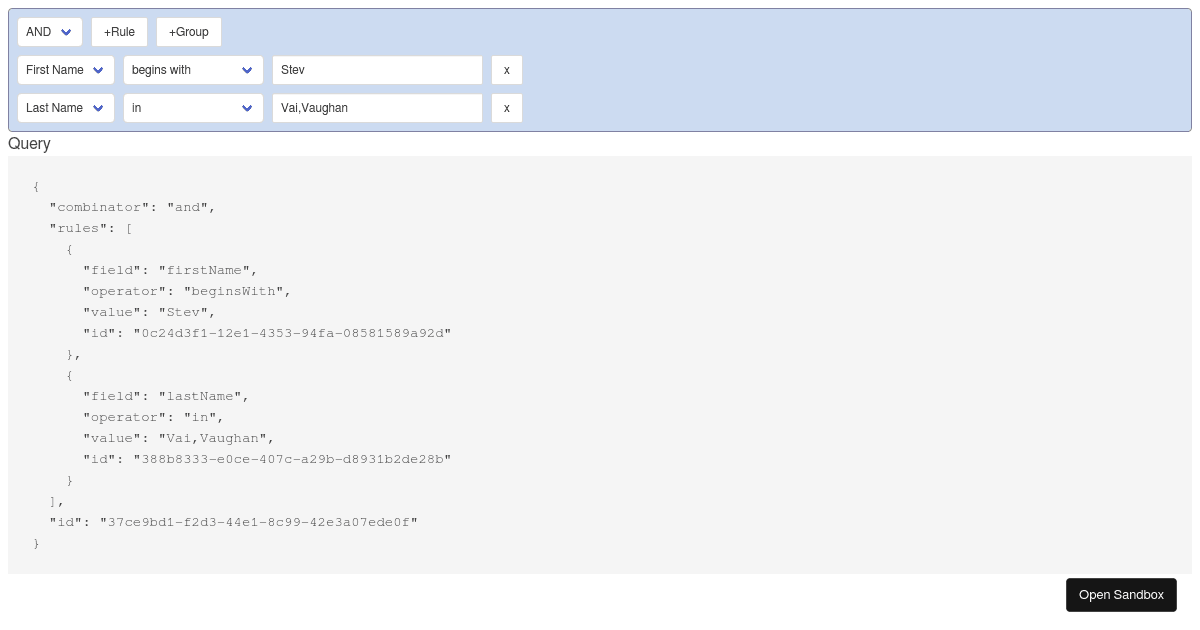
Task: Add a new rule with +Rule
Action: (119, 31)
